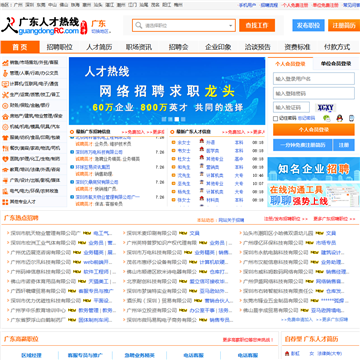
Task: Click the orange 查找工作 search button
Action: 257,25
